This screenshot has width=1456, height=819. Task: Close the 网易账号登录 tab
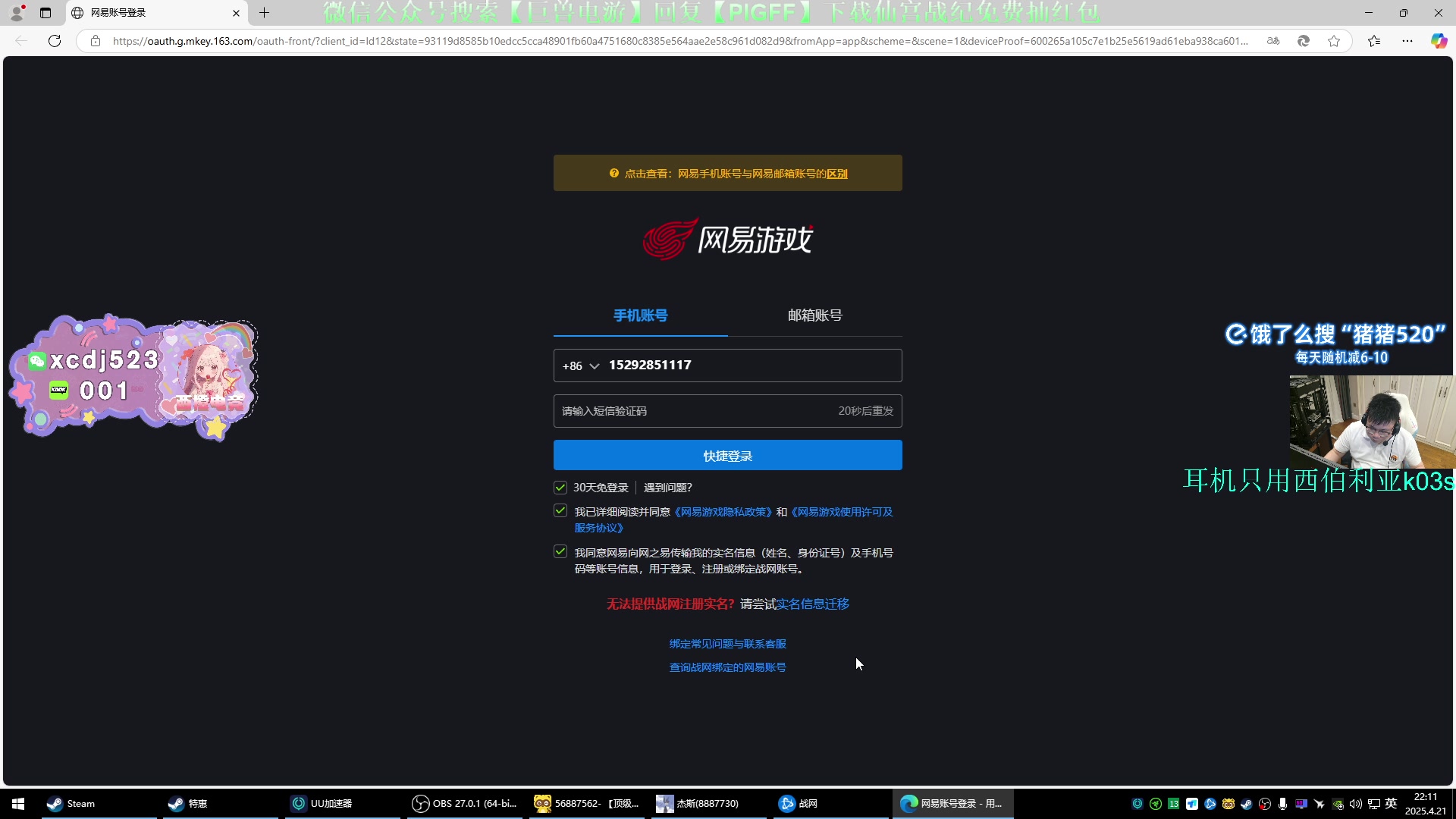pos(236,13)
